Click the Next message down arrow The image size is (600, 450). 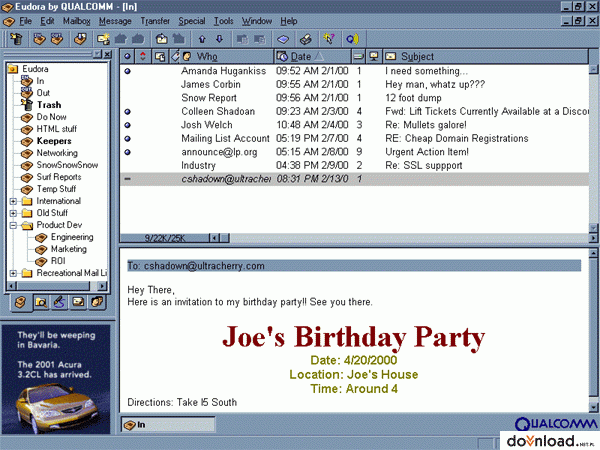(x=219, y=39)
